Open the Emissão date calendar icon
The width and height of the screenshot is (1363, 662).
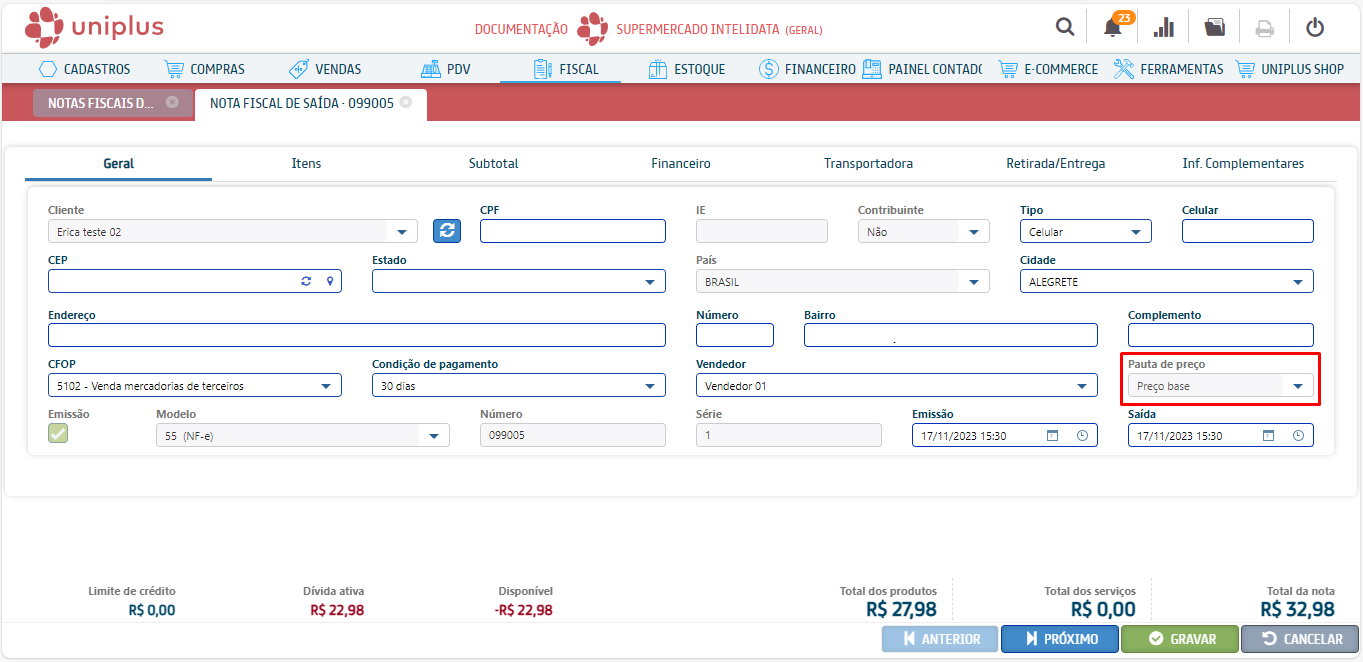click(1051, 435)
